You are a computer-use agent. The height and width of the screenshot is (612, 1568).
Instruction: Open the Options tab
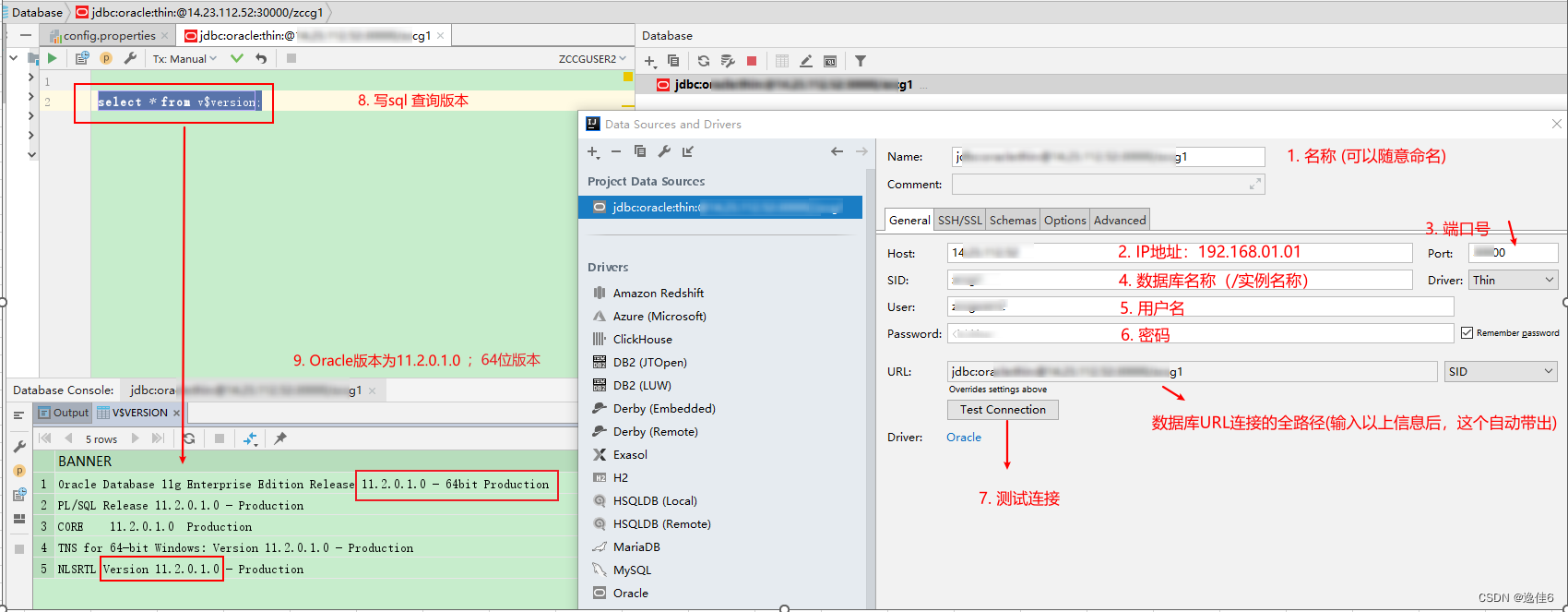point(1065,220)
